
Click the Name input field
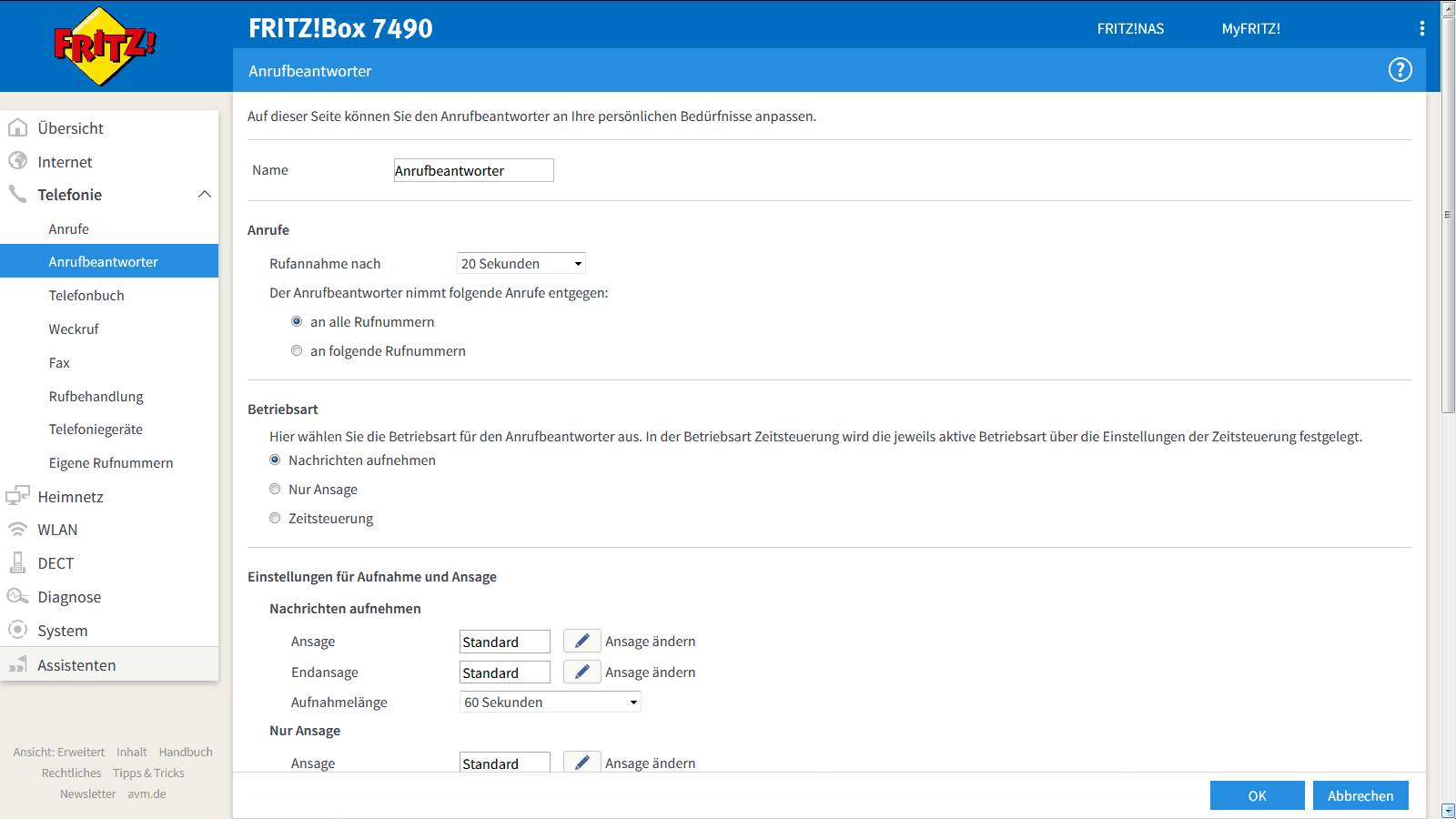tap(473, 170)
